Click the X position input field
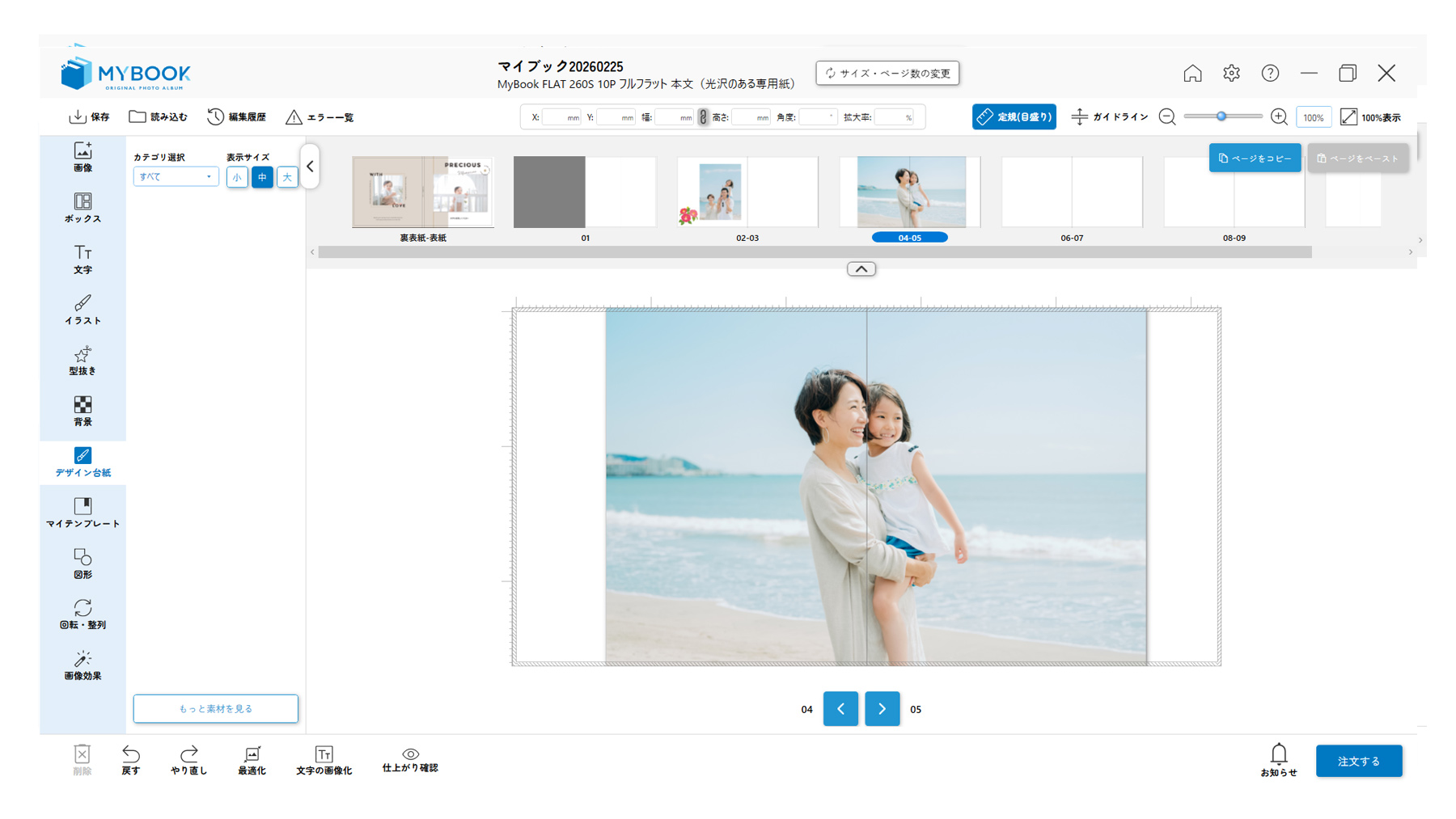The width and height of the screenshot is (1456, 819). click(x=561, y=117)
